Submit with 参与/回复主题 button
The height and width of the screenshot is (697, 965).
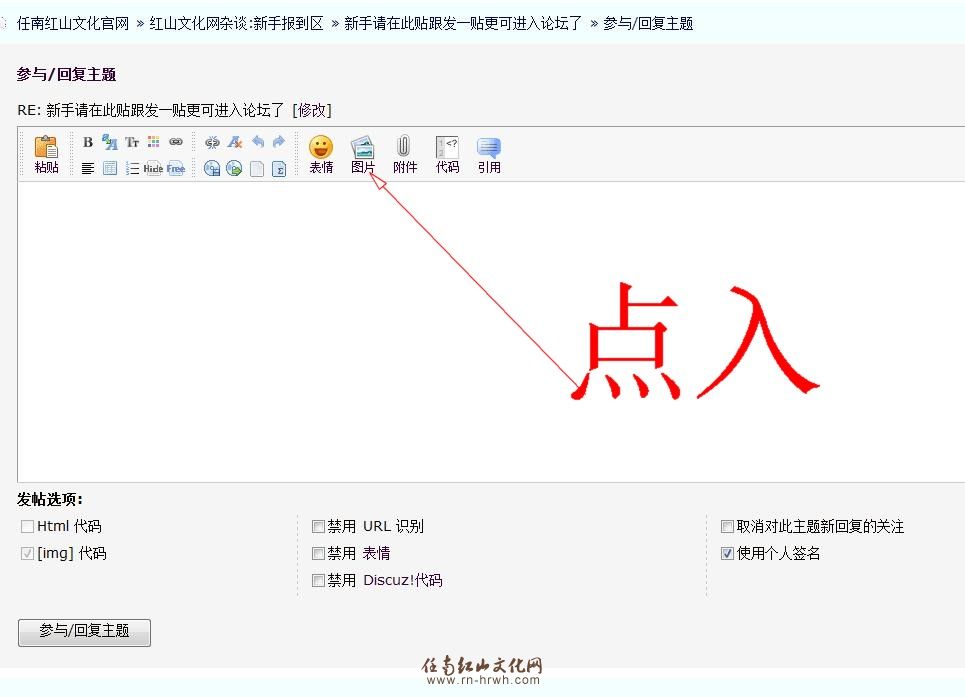click(x=84, y=632)
